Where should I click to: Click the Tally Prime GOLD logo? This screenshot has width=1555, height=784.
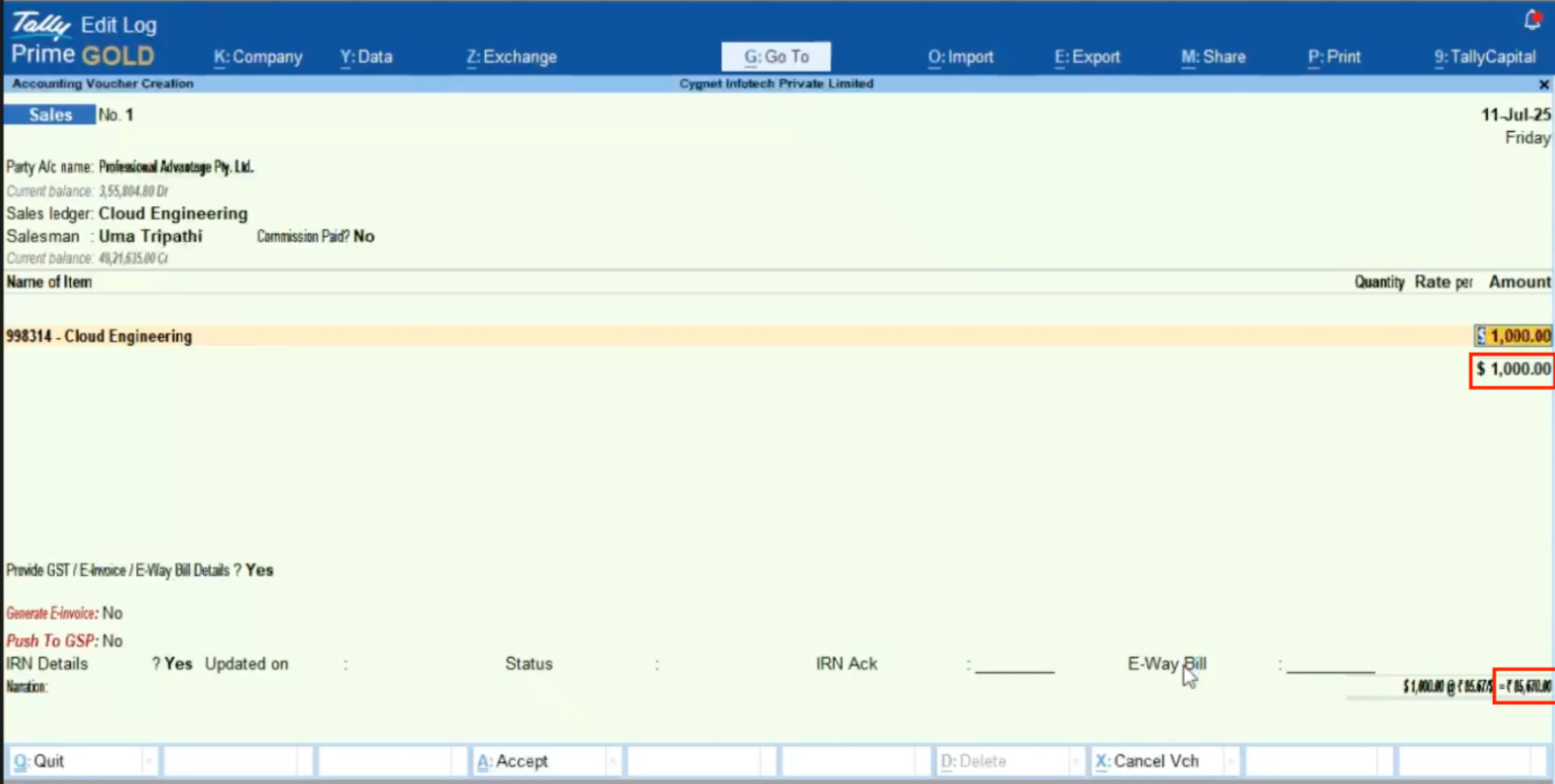tap(84, 41)
